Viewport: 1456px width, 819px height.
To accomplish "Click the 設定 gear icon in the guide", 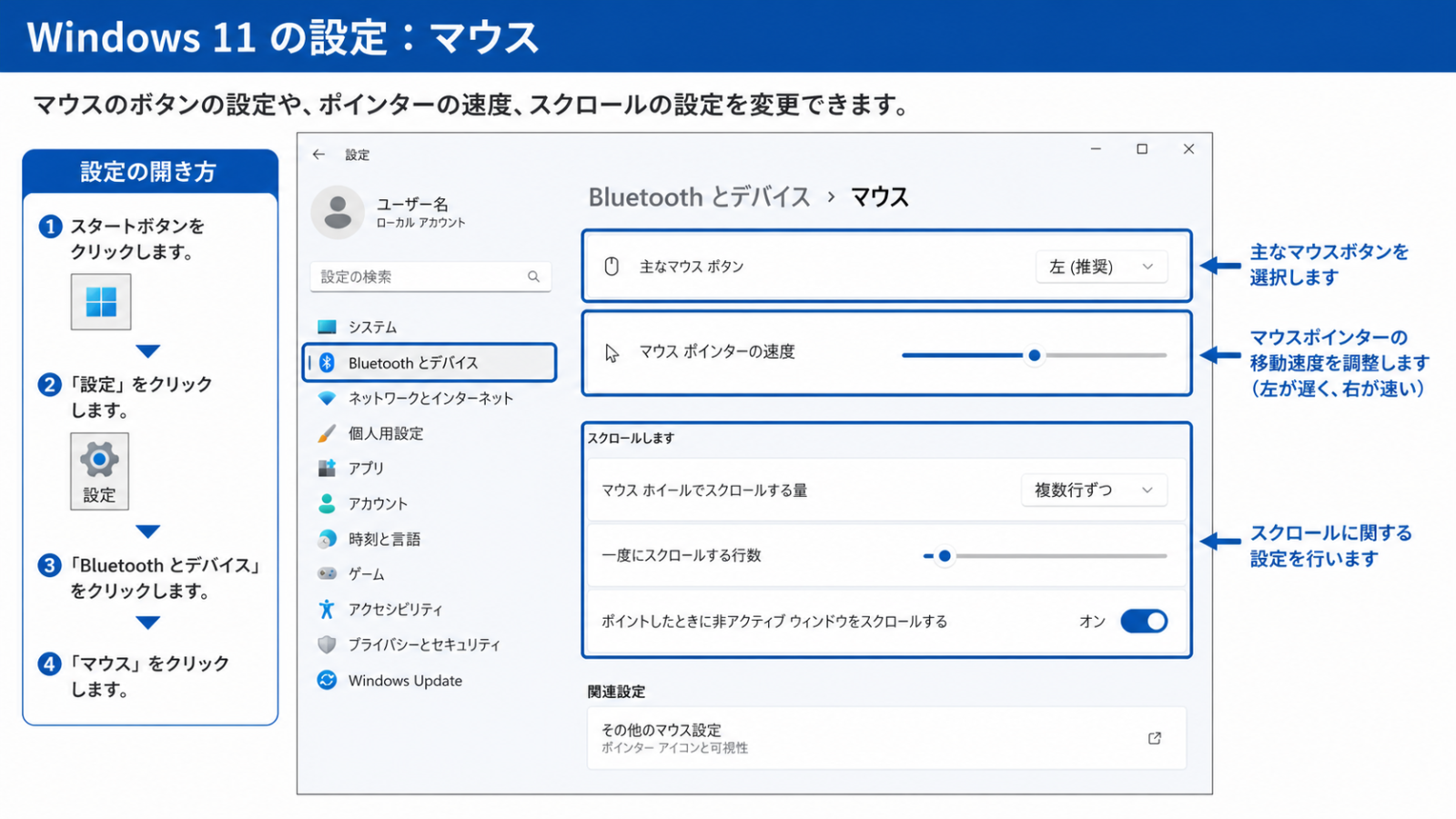I will point(99,460).
